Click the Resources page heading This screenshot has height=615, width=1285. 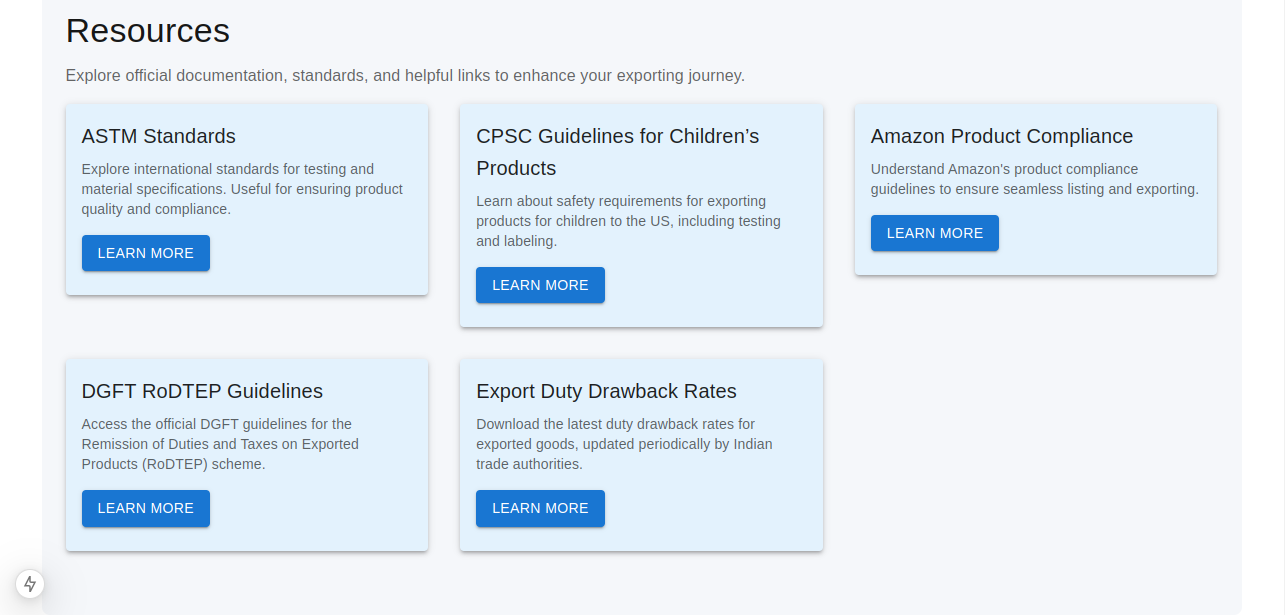click(147, 31)
